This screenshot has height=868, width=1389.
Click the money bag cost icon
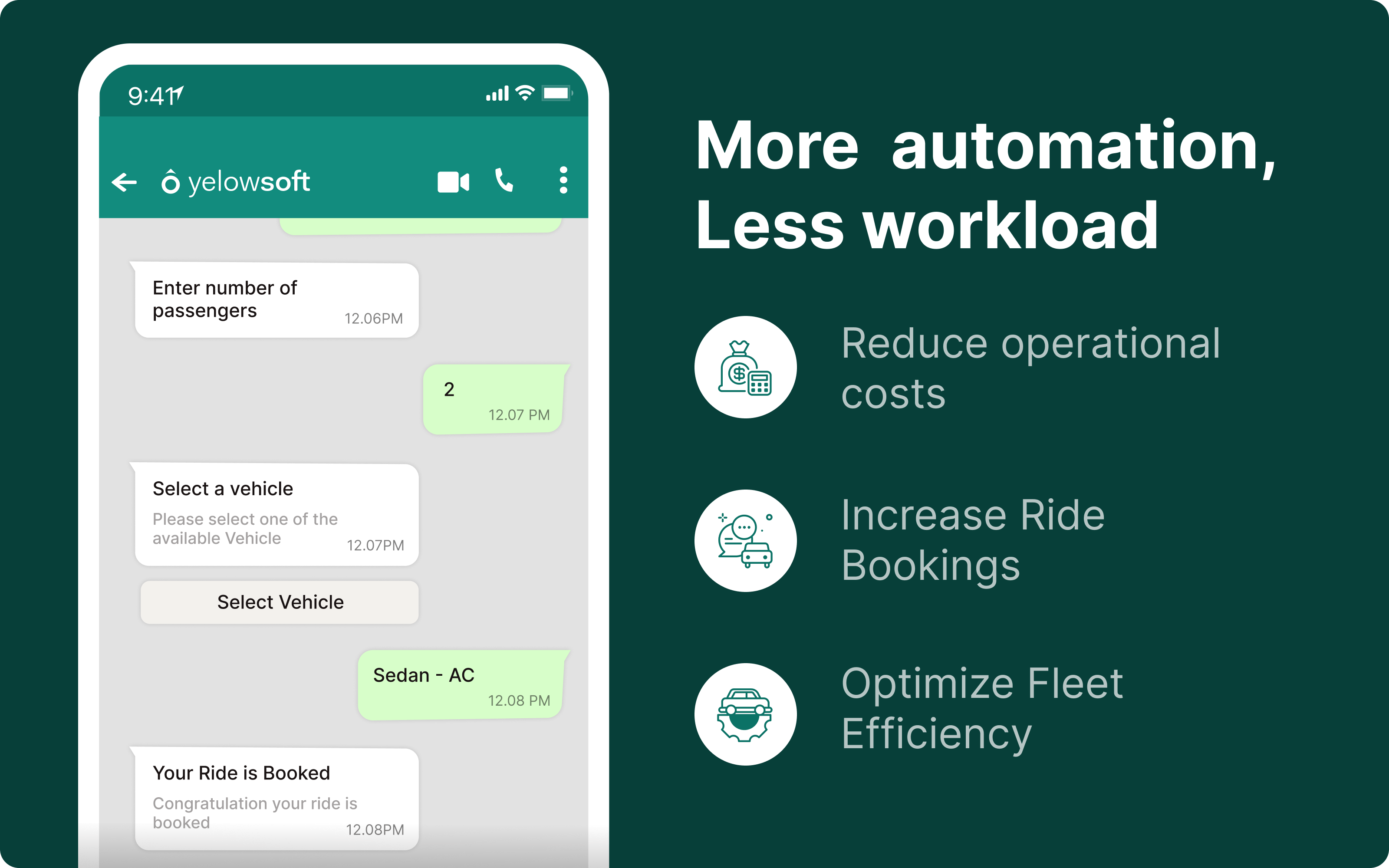tap(745, 367)
